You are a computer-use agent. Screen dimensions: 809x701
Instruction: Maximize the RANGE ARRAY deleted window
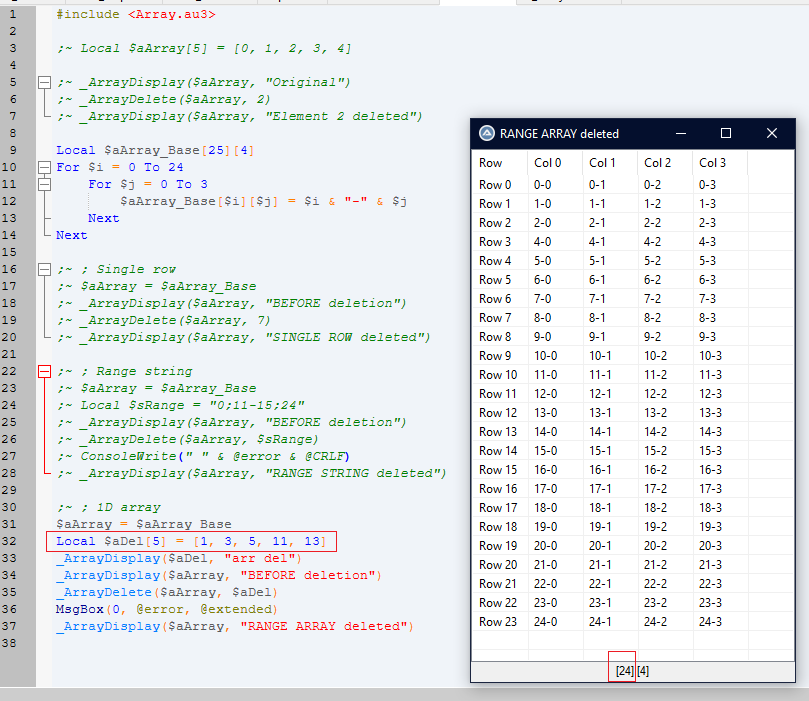726,134
